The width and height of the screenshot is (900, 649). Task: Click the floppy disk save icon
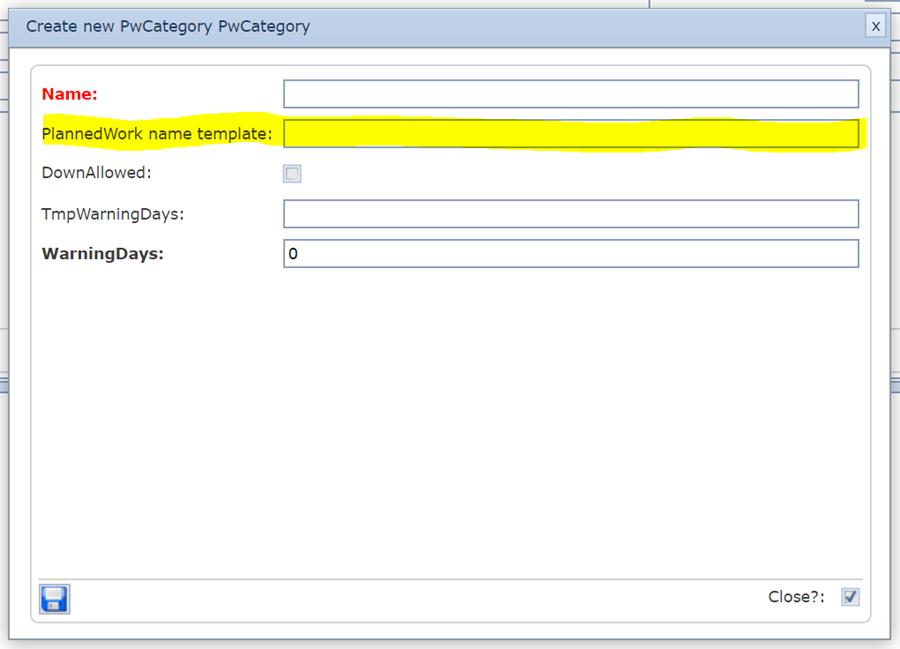(x=54, y=598)
